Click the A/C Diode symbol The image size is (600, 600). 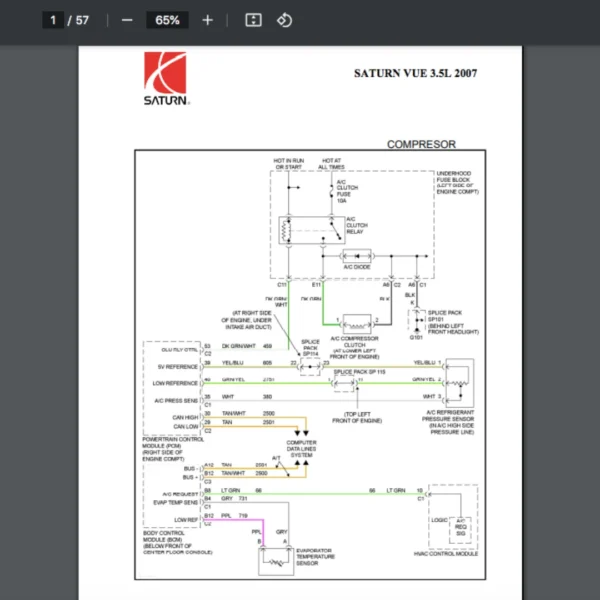(x=354, y=256)
